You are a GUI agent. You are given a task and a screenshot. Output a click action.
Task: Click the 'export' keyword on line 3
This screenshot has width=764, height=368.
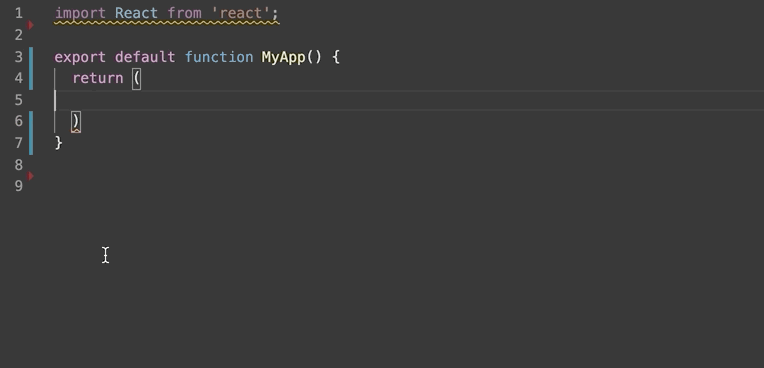pyautogui.click(x=80, y=57)
